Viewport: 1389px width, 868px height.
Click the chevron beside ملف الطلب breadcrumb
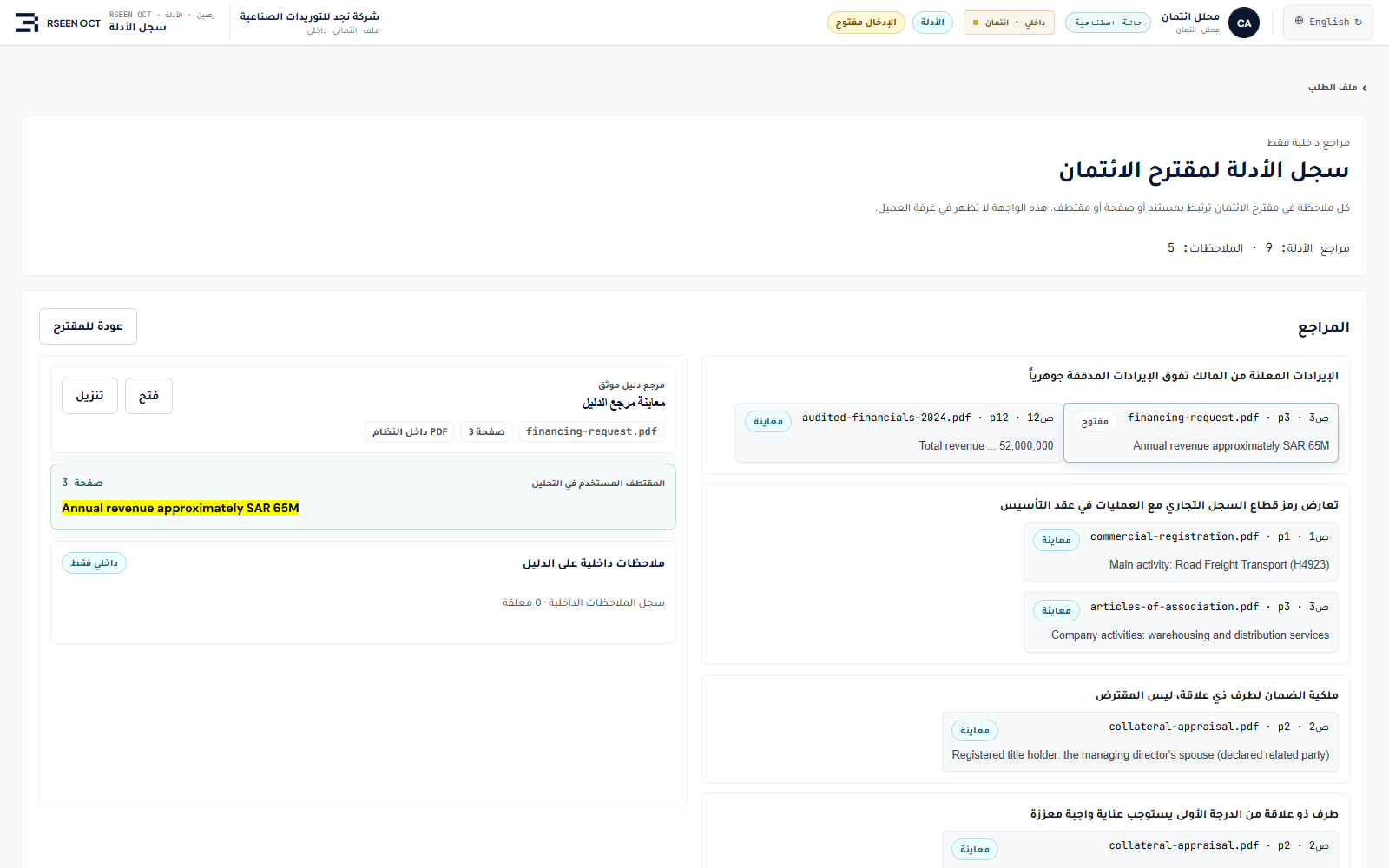1365,88
